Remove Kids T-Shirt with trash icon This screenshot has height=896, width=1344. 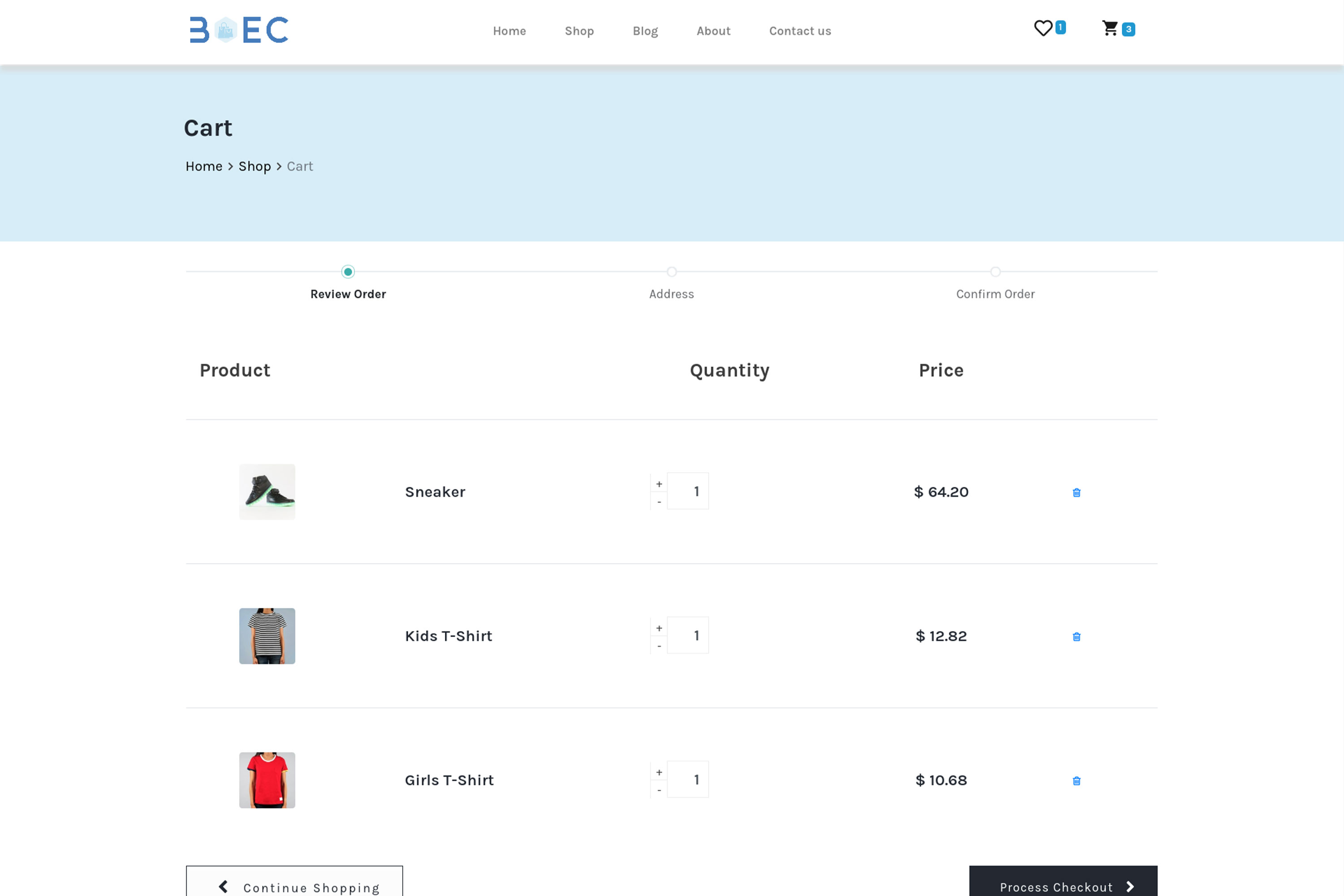[x=1077, y=637]
